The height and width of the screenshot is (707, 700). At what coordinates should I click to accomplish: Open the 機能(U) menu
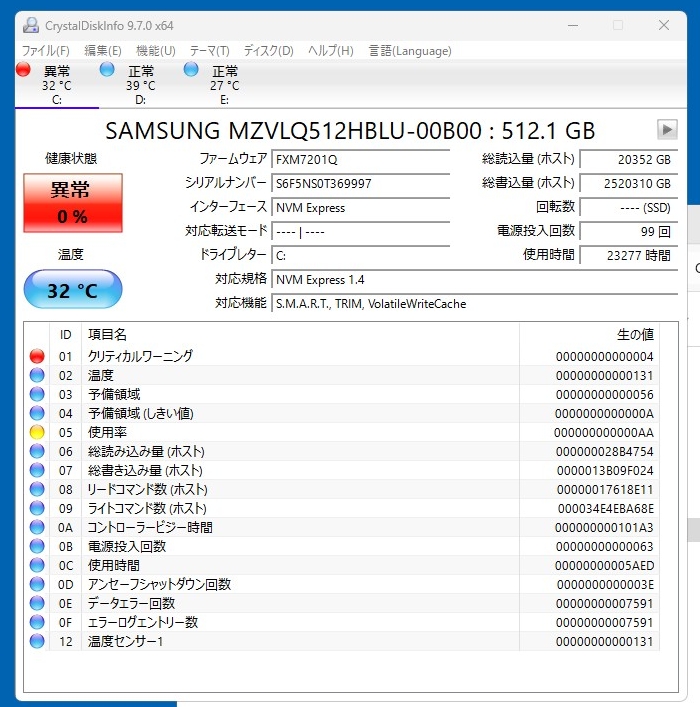pyautogui.click(x=155, y=51)
